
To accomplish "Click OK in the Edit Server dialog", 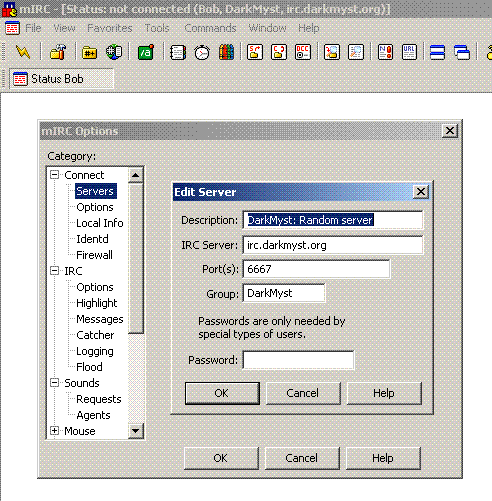I will click(222, 393).
